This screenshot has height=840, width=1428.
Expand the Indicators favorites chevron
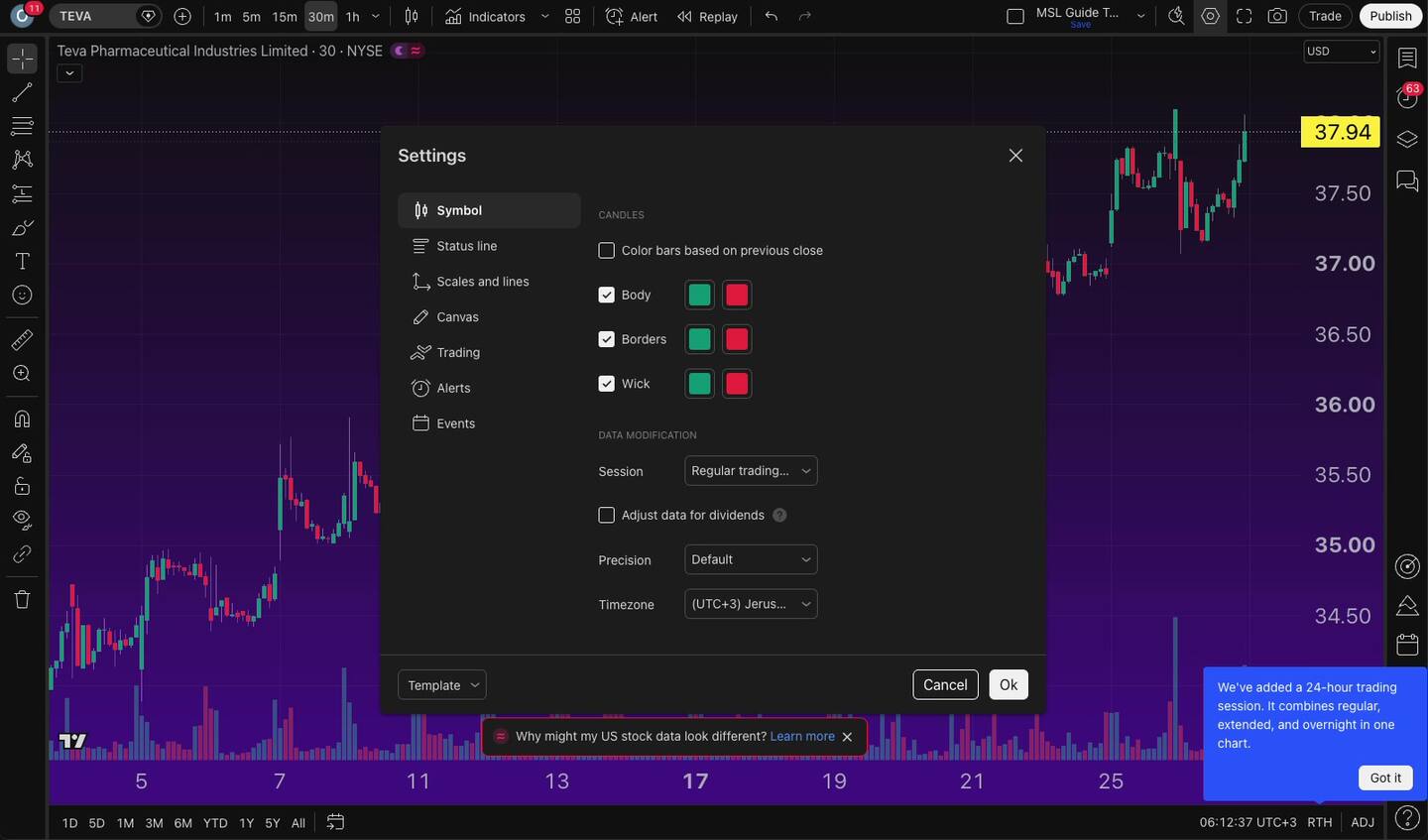point(544,16)
